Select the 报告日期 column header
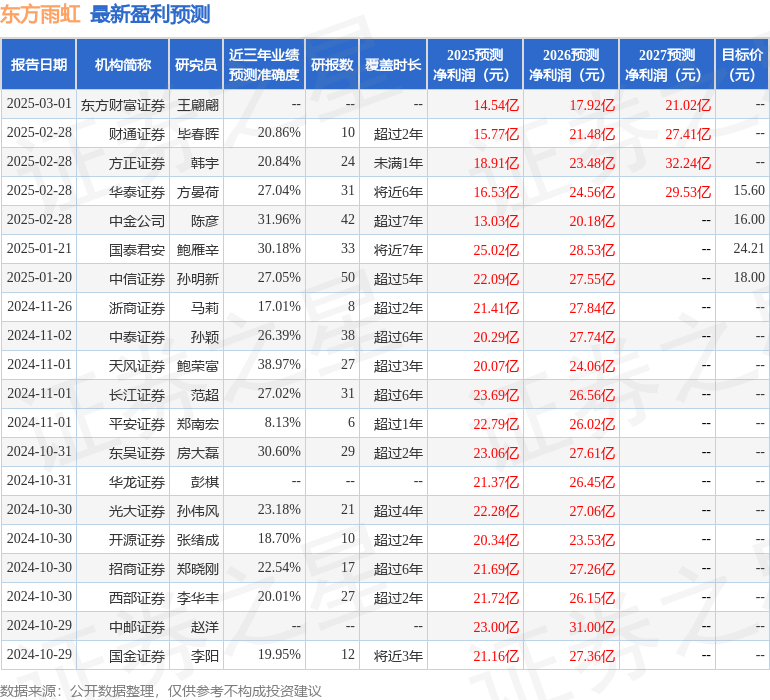The height and width of the screenshot is (700, 770). coord(39,64)
